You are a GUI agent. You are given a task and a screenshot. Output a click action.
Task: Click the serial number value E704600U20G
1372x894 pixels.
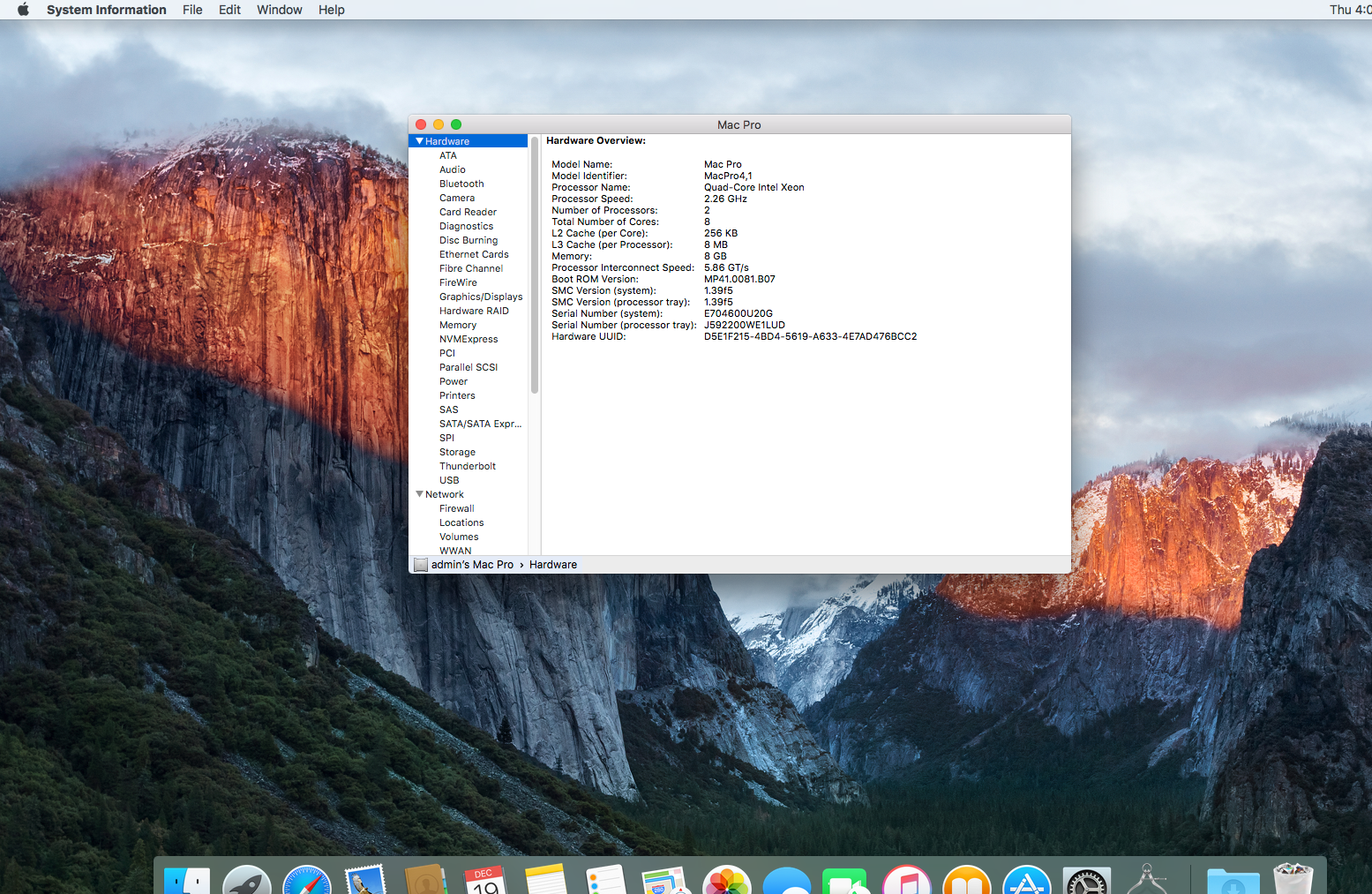coord(738,313)
